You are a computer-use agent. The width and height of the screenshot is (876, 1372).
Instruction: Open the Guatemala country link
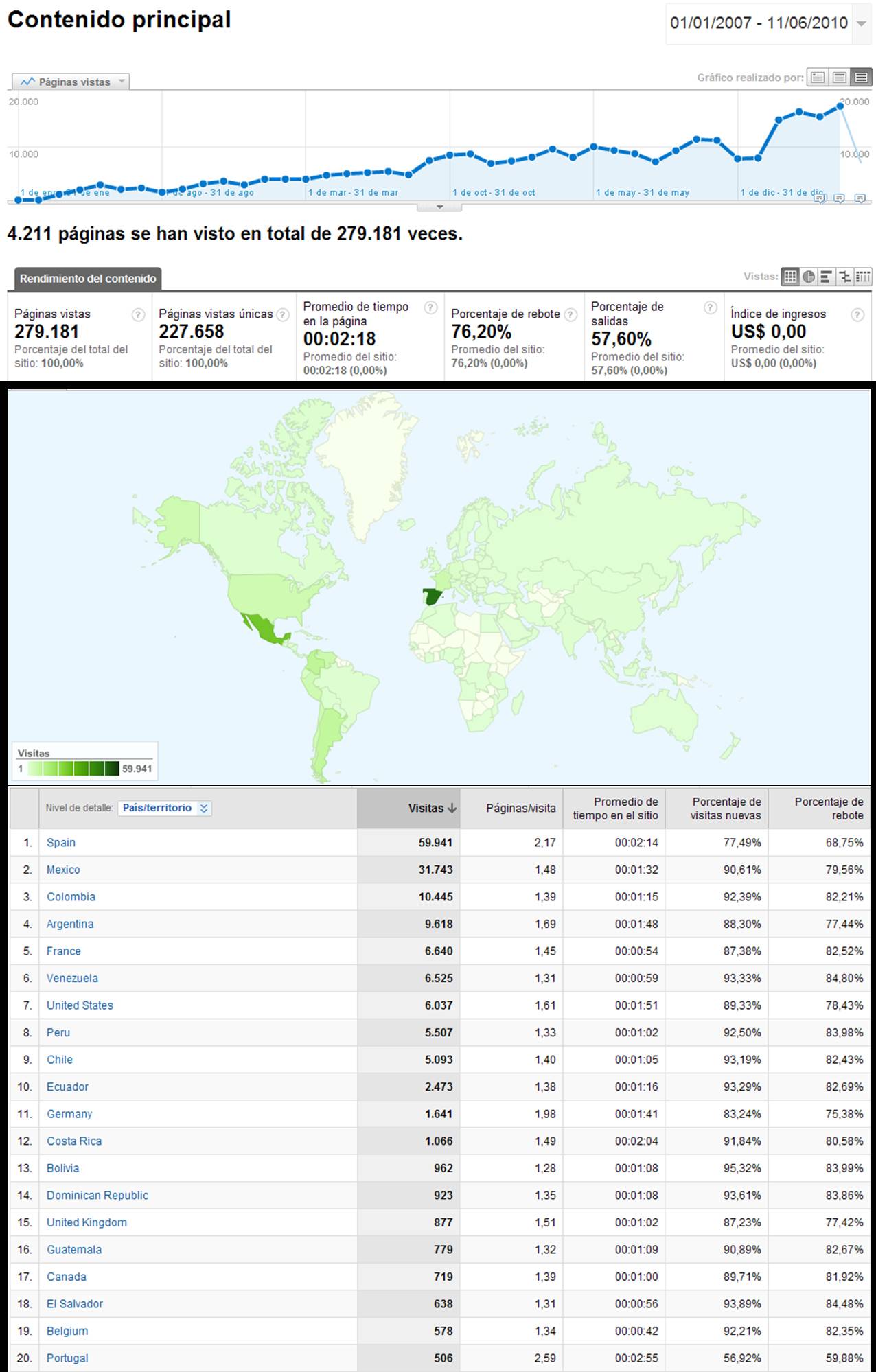[74, 1249]
